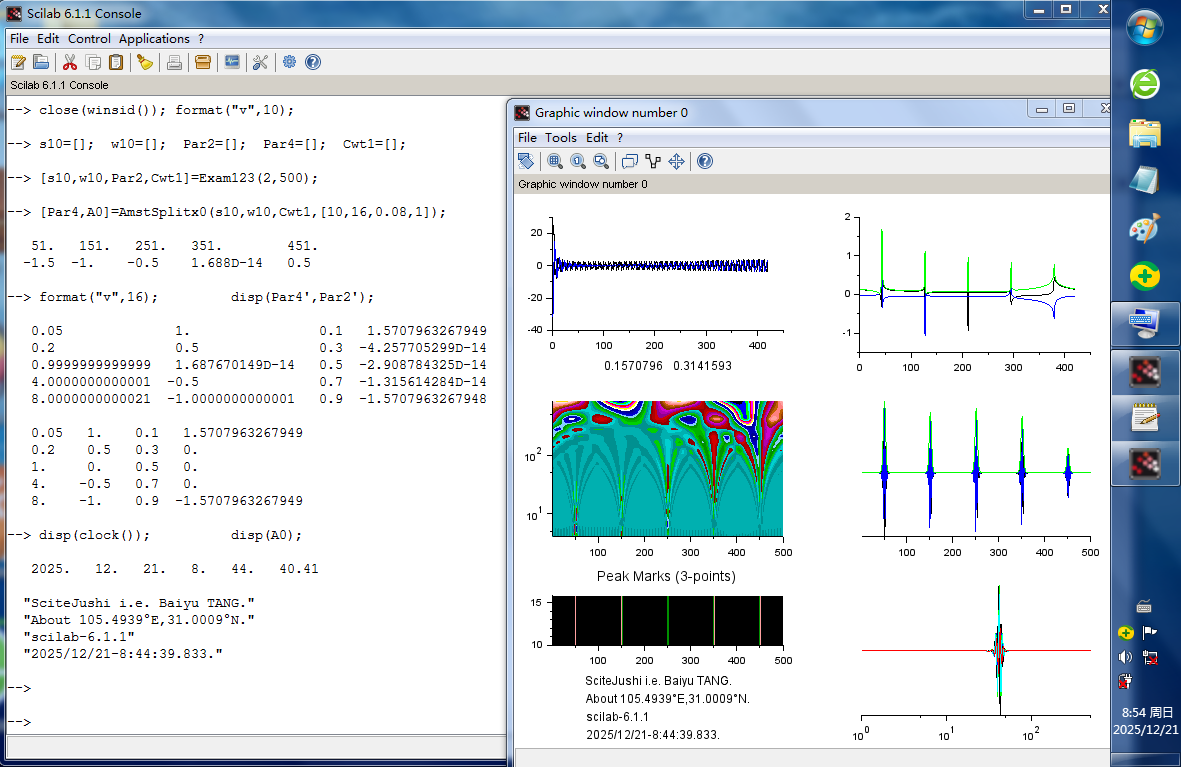Open the volume speaker tray icon
The height and width of the screenshot is (767, 1181).
coord(1125,657)
